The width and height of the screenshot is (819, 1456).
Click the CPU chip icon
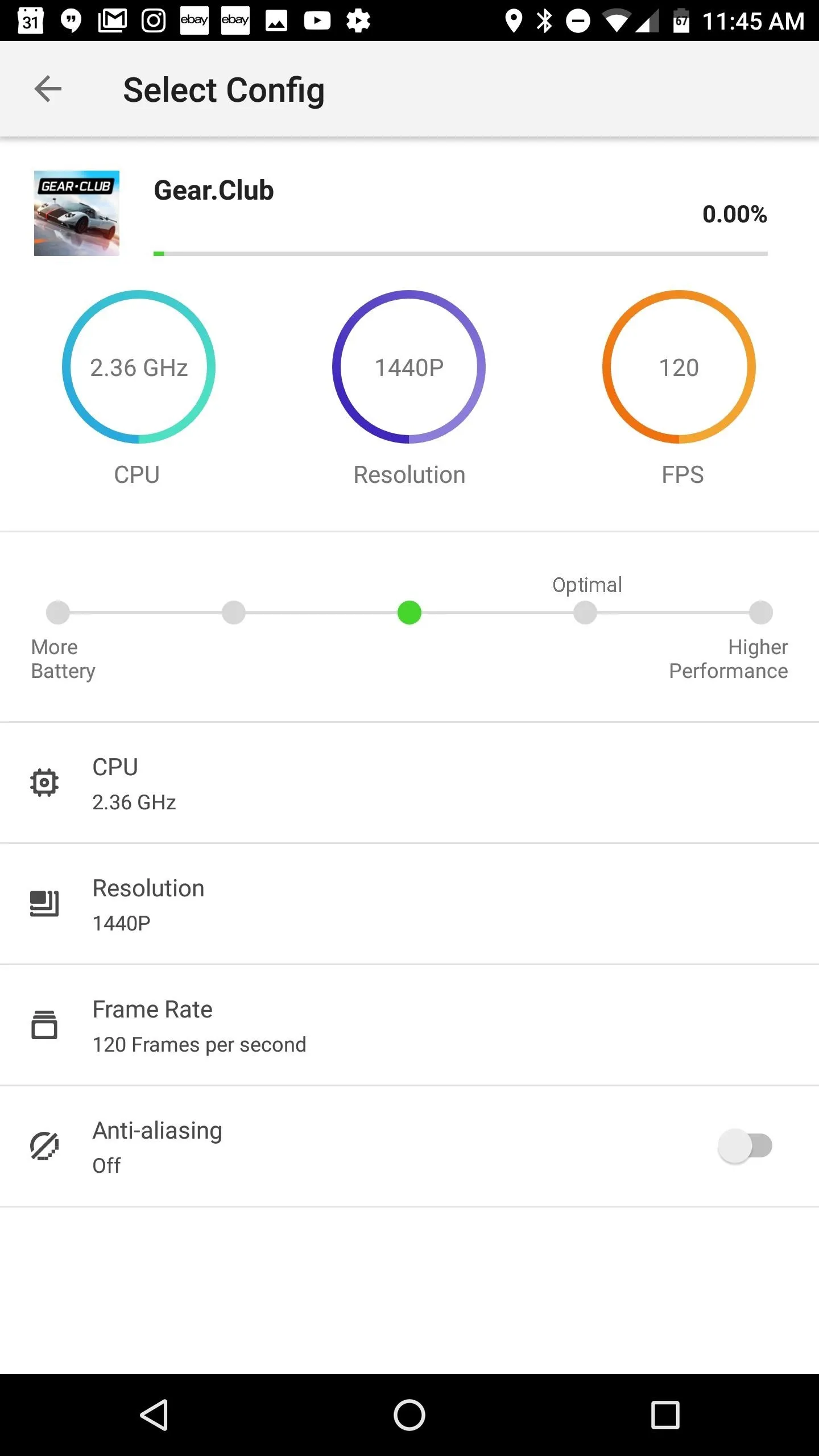[x=44, y=783]
